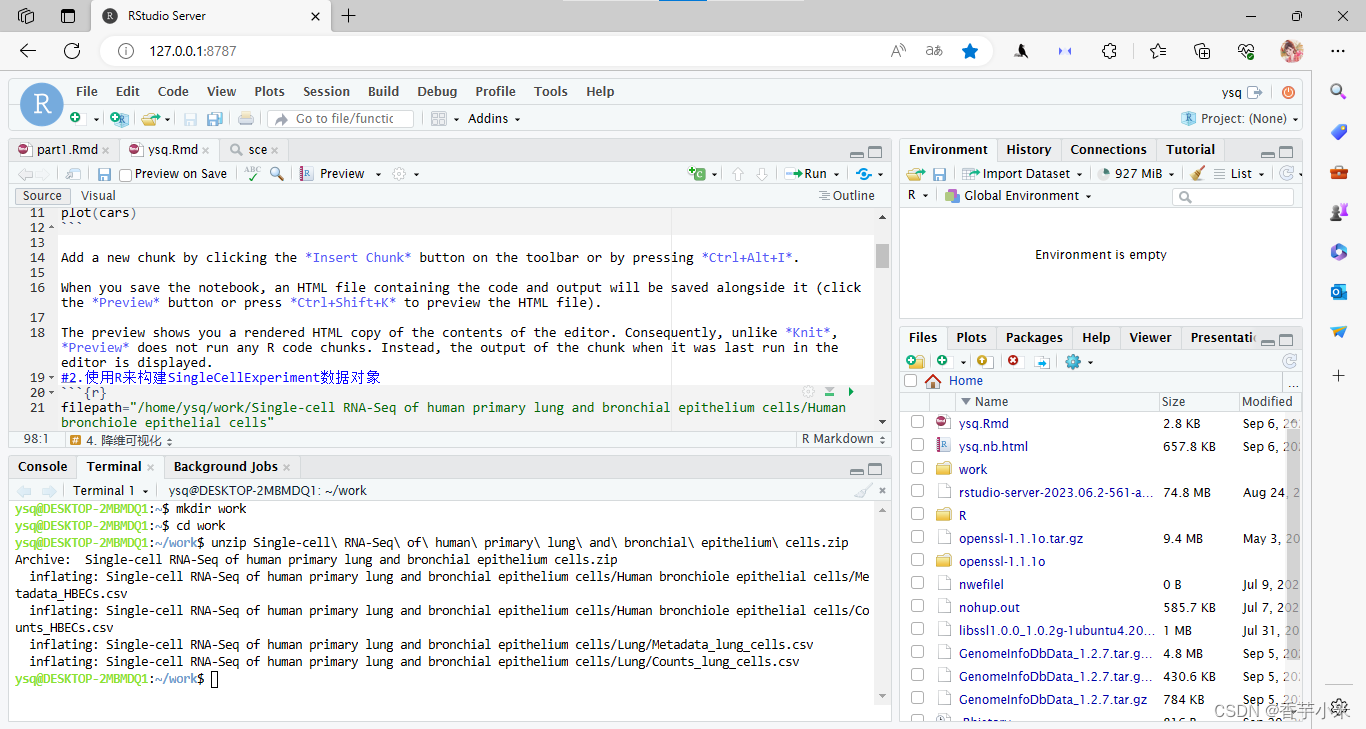This screenshot has width=1366, height=729.
Task: Switch to the History tab
Action: tap(1029, 149)
